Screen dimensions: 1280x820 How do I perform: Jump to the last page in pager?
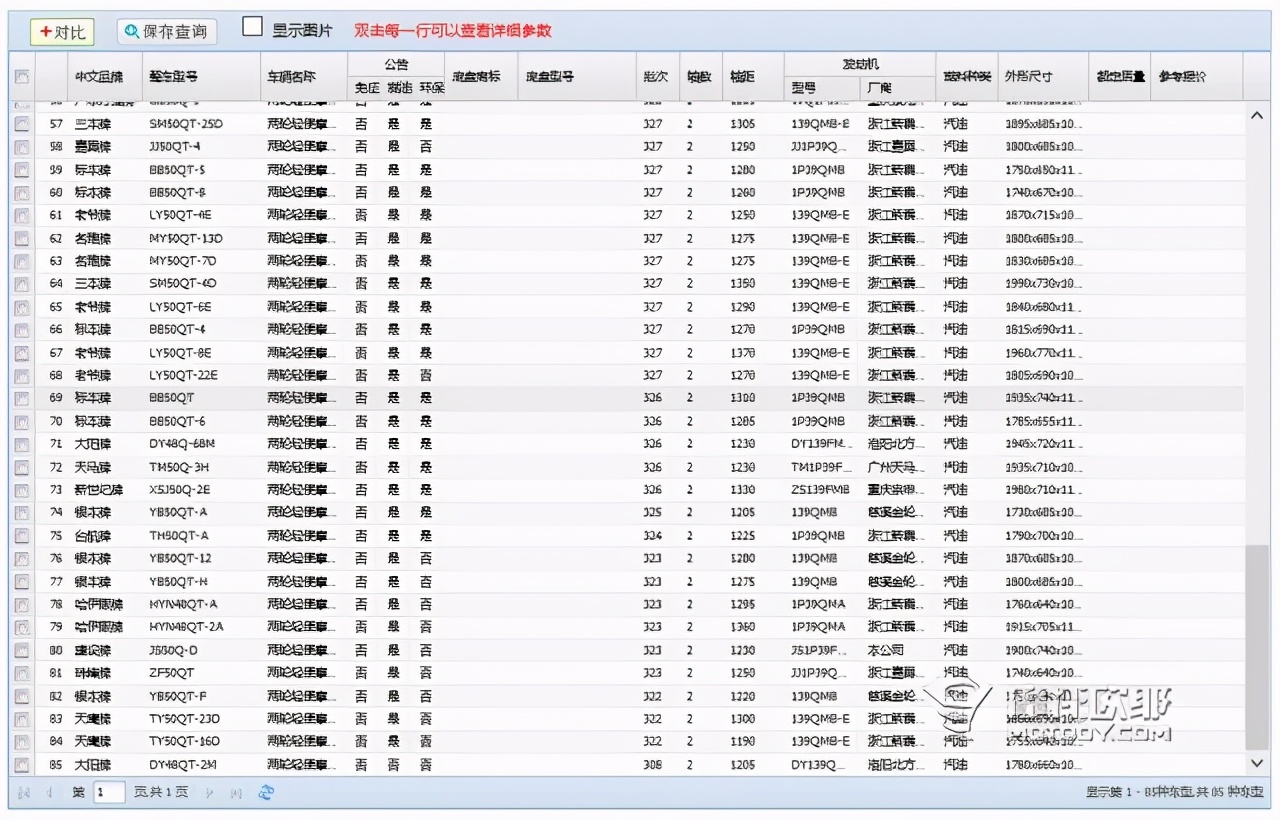click(236, 792)
